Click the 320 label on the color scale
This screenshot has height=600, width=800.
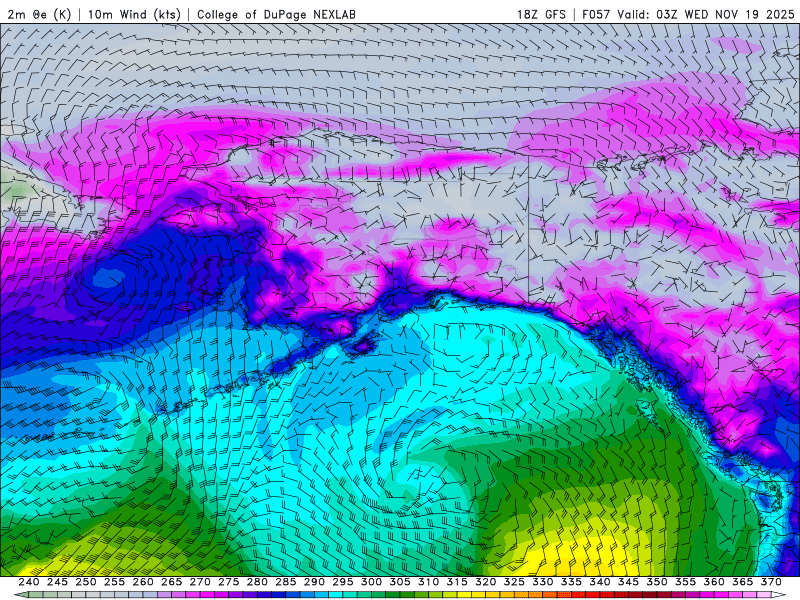pos(486,582)
